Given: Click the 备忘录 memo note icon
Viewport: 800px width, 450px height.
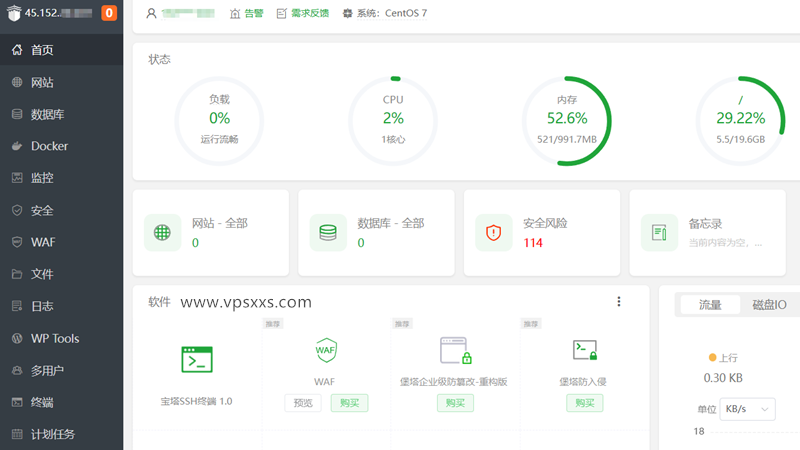Looking at the screenshot, I should tap(659, 233).
